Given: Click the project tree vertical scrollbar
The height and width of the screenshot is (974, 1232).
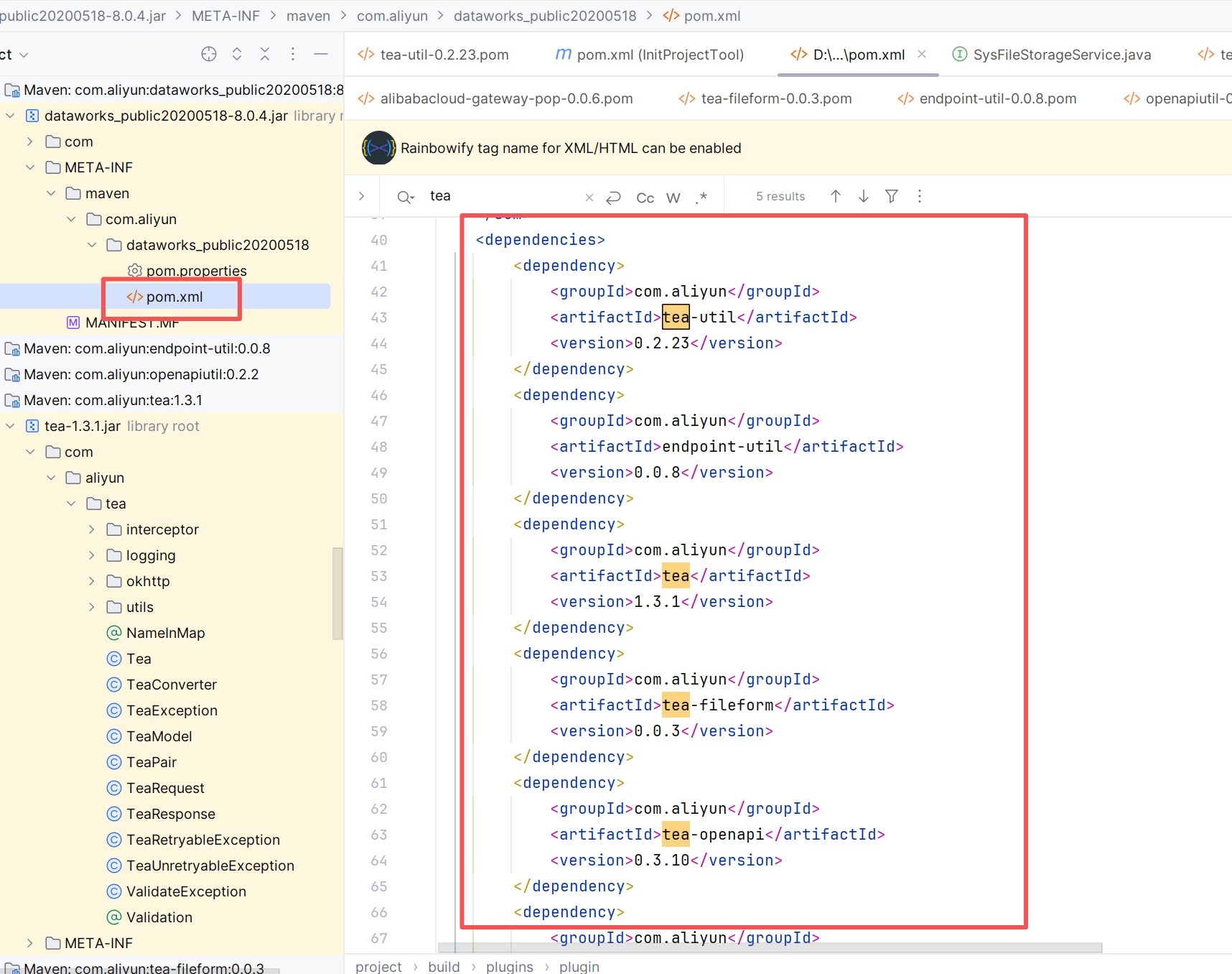Looking at the screenshot, I should (337, 593).
